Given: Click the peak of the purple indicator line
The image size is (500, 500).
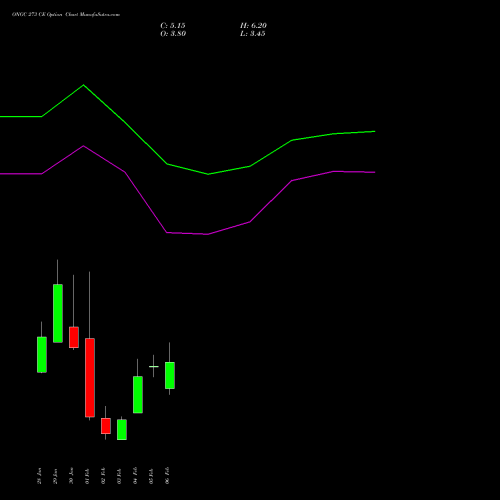Looking at the screenshot, I should (x=83, y=146).
